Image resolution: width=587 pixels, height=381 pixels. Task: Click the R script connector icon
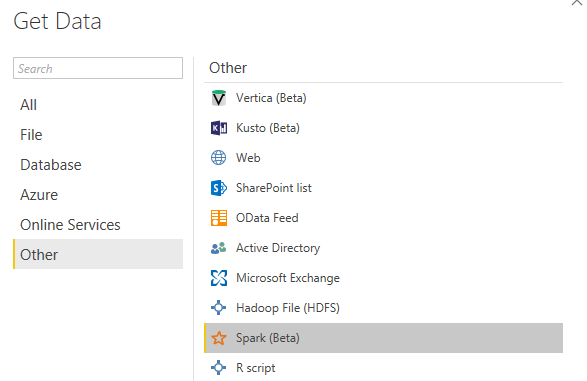[x=219, y=368]
